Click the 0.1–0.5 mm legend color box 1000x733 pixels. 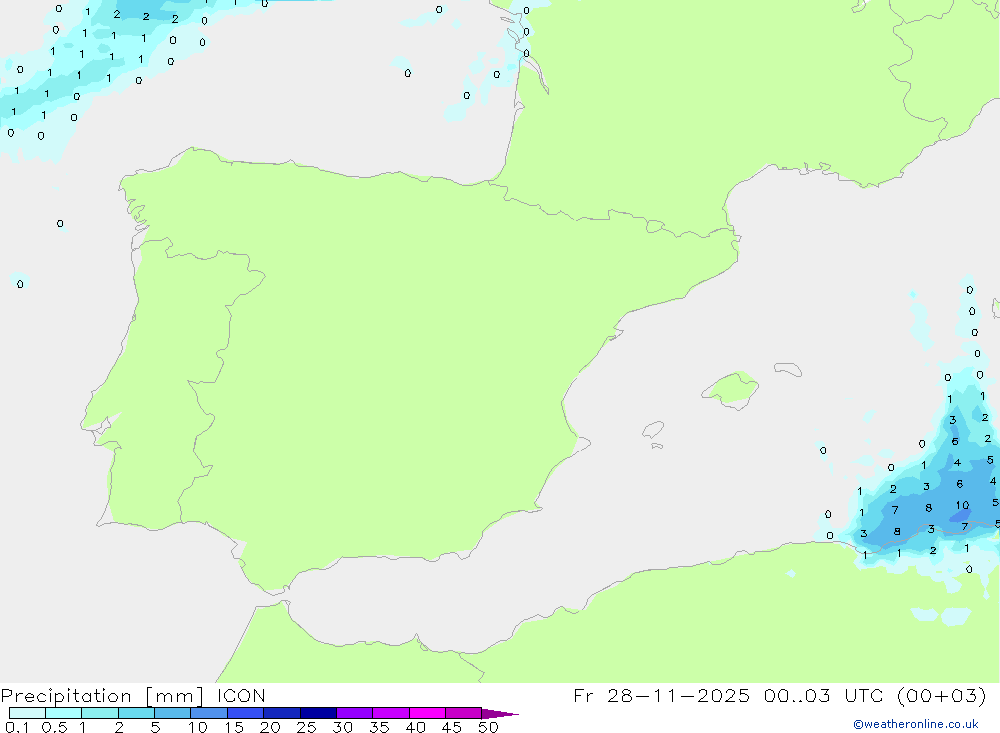(27, 713)
